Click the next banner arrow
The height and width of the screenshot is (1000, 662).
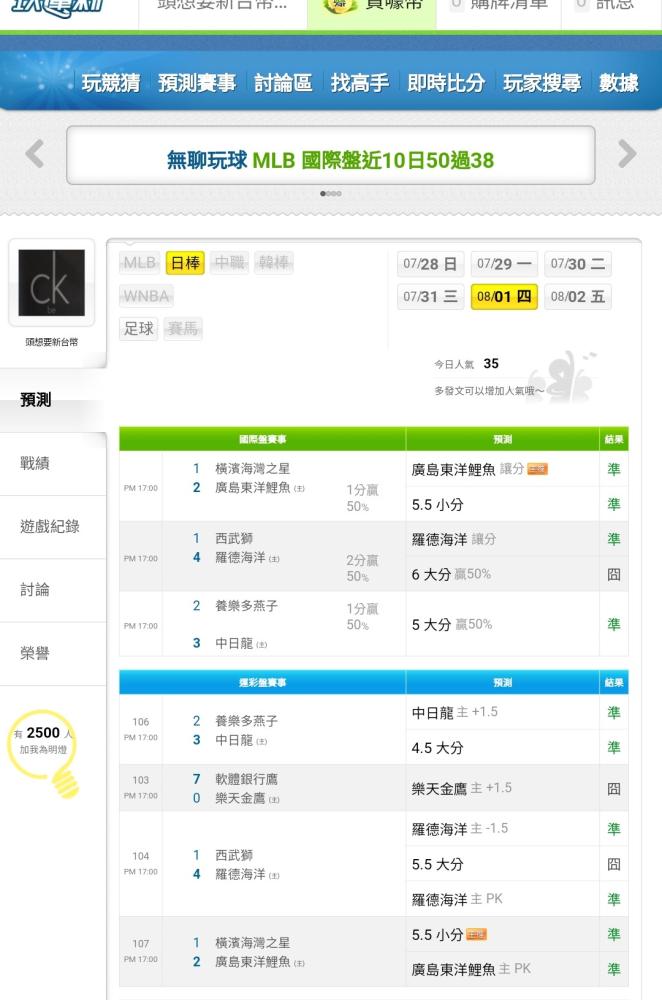coord(627,154)
